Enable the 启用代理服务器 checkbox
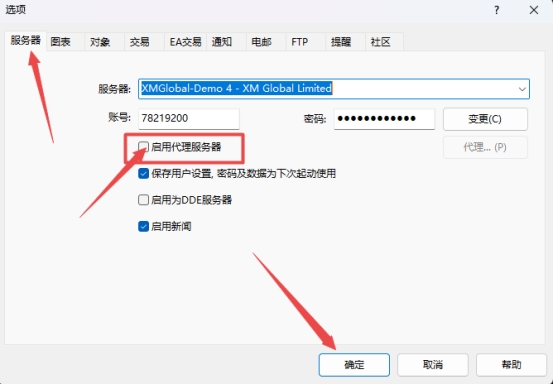The height and width of the screenshot is (385, 554). (x=143, y=147)
